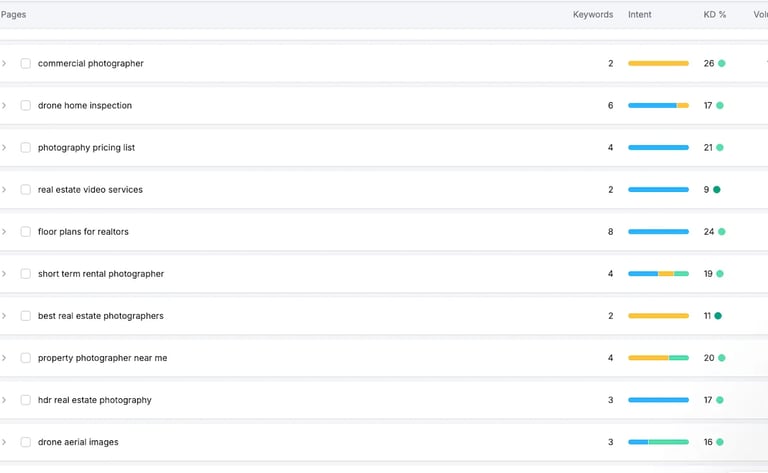Viewport: 768px width, 473px height.
Task: Select the photography pricing list checkbox
Action: coord(25,147)
